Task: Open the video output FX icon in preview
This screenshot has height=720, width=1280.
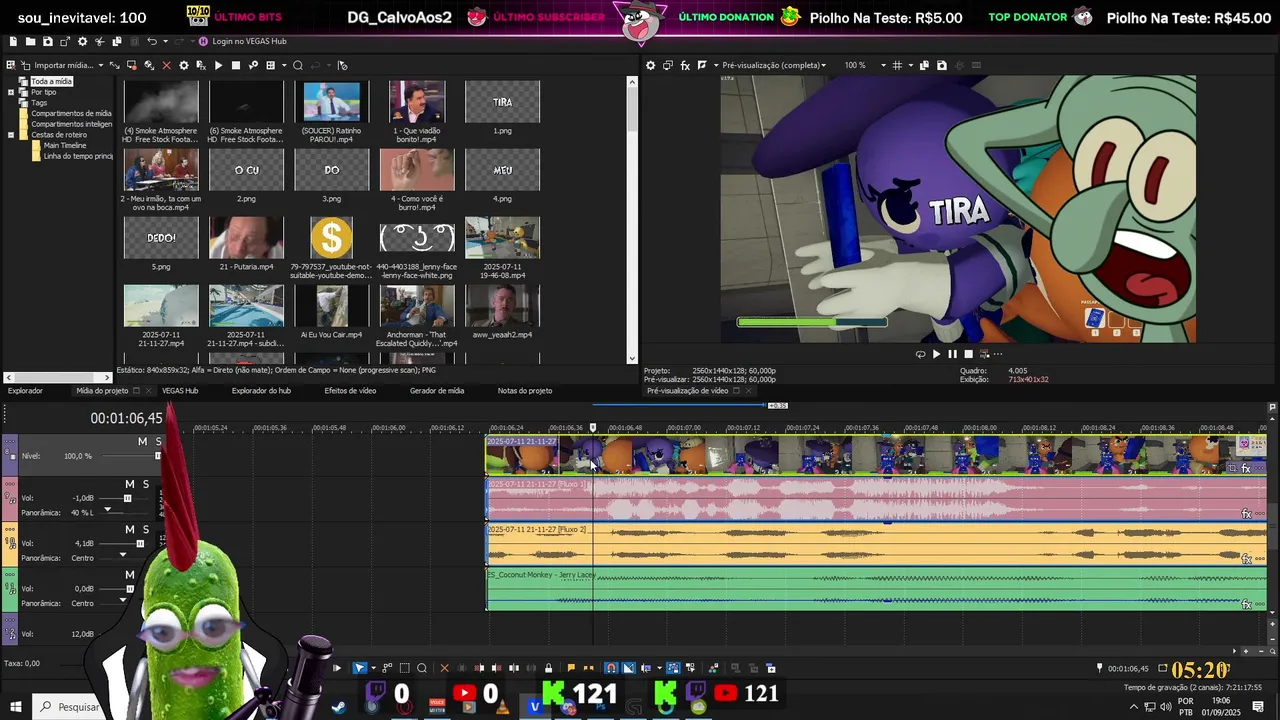Action: [685, 65]
